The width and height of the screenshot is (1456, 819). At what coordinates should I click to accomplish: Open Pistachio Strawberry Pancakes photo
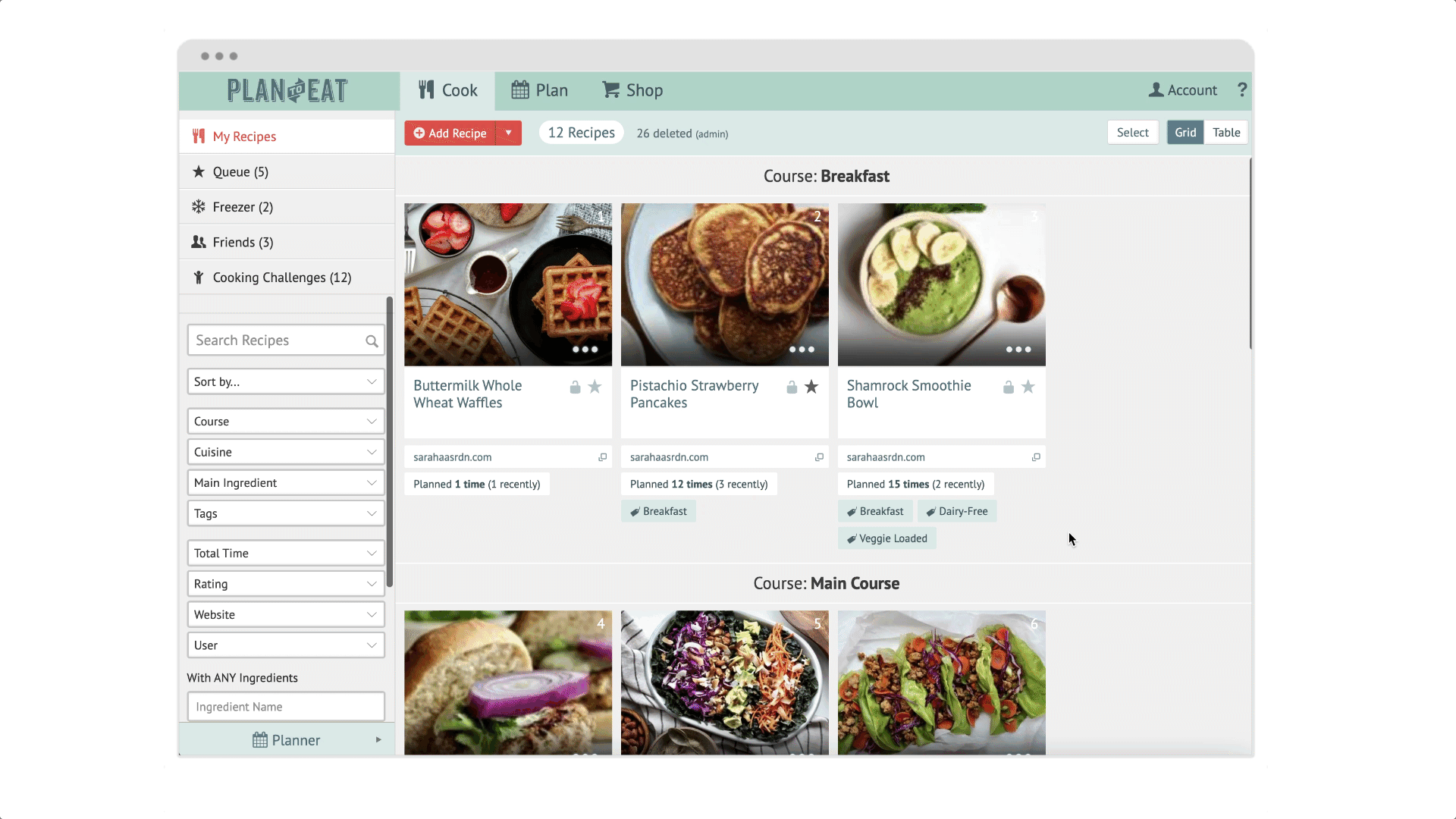[725, 284]
